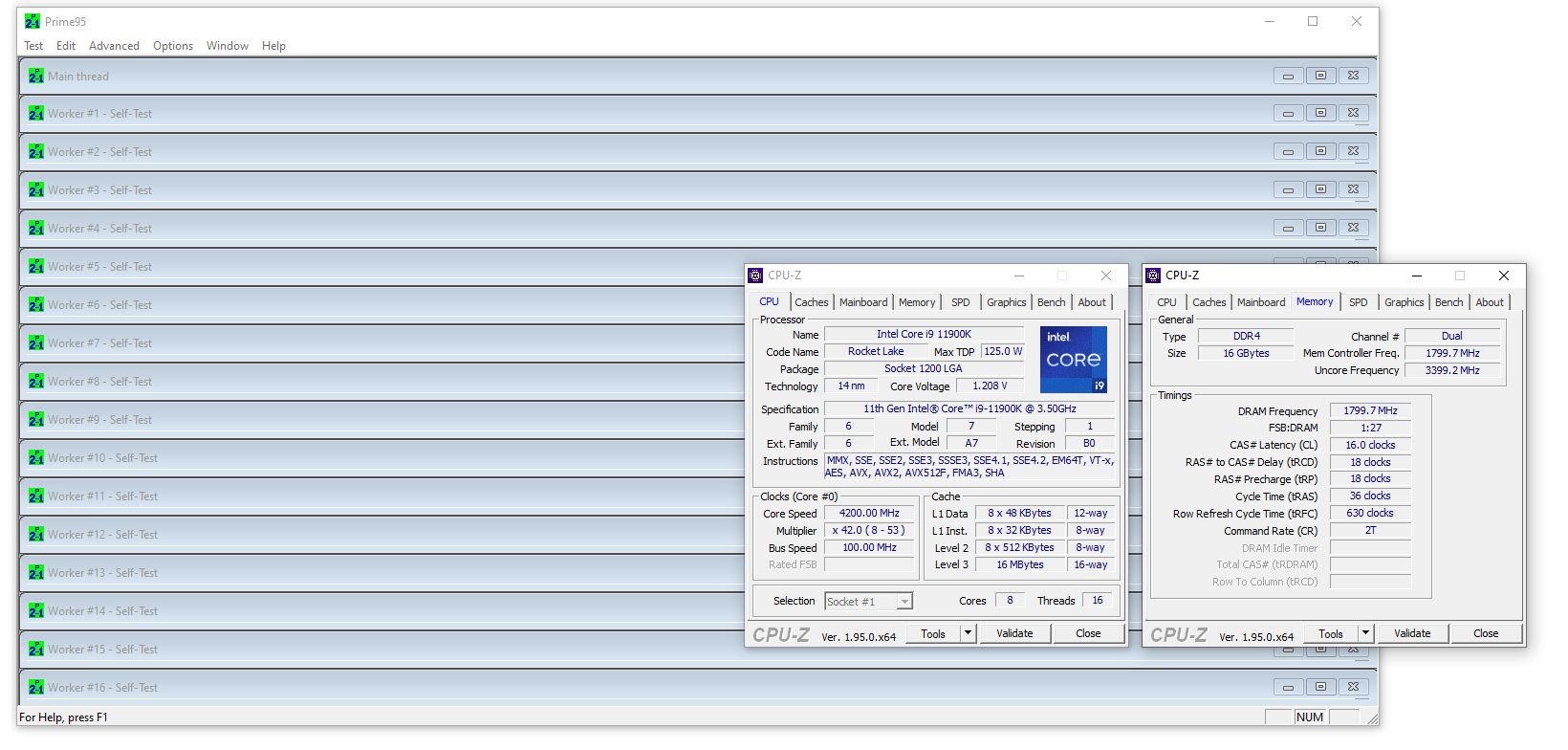This screenshot has width=1568, height=750.
Task: Click the Worker #13 - Self-Test title
Action: pyautogui.click(x=103, y=572)
